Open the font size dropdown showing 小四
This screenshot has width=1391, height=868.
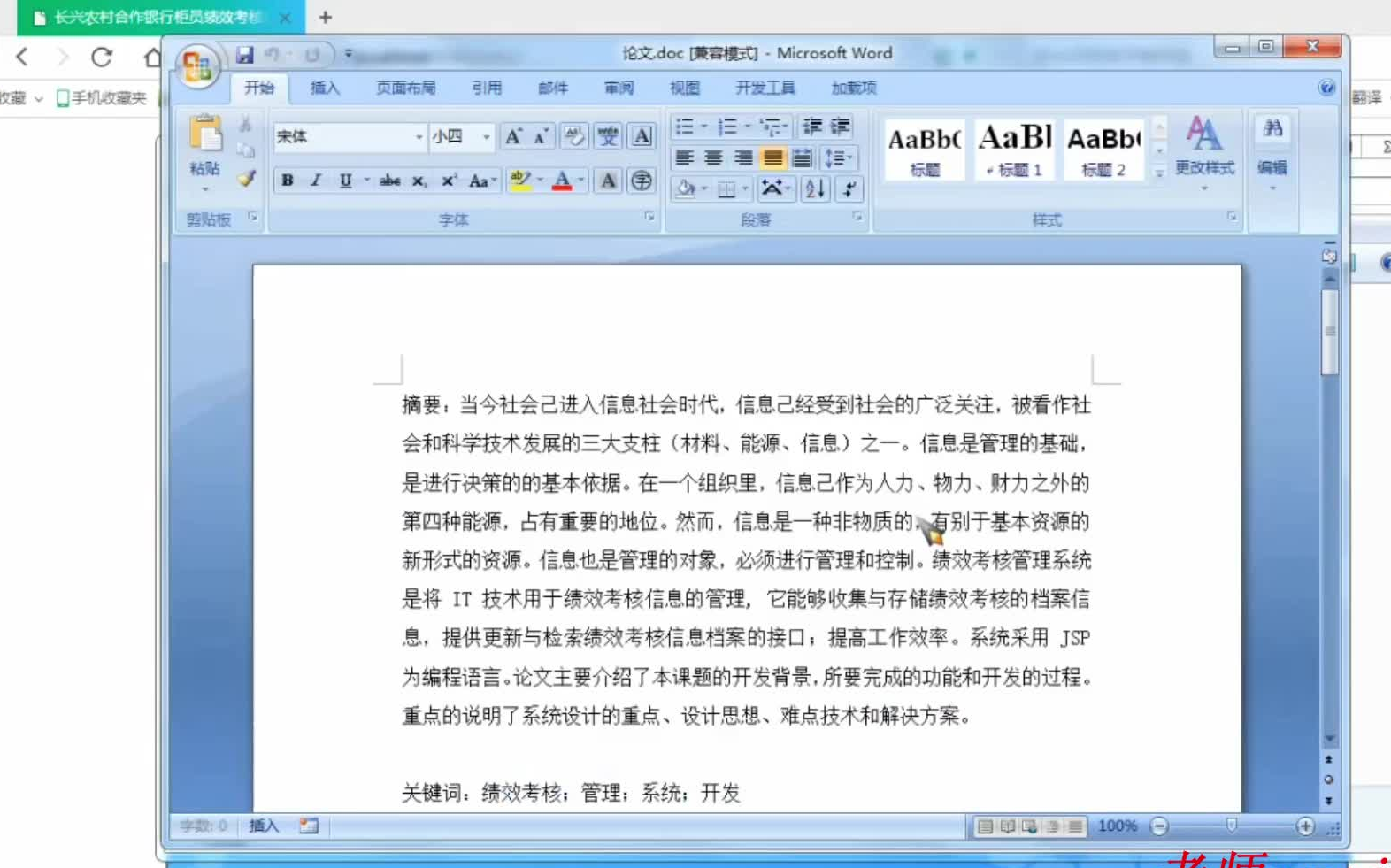[486, 136]
